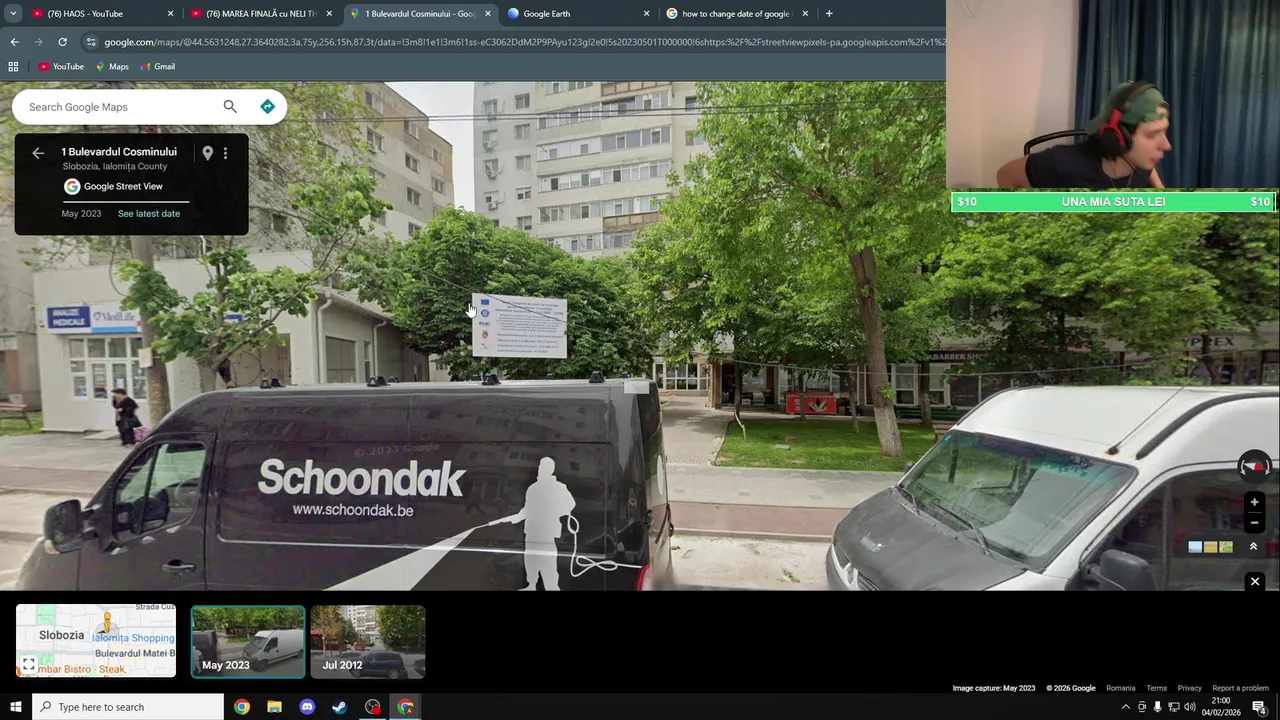
Task: Open Steam from the taskbar
Action: (x=340, y=707)
